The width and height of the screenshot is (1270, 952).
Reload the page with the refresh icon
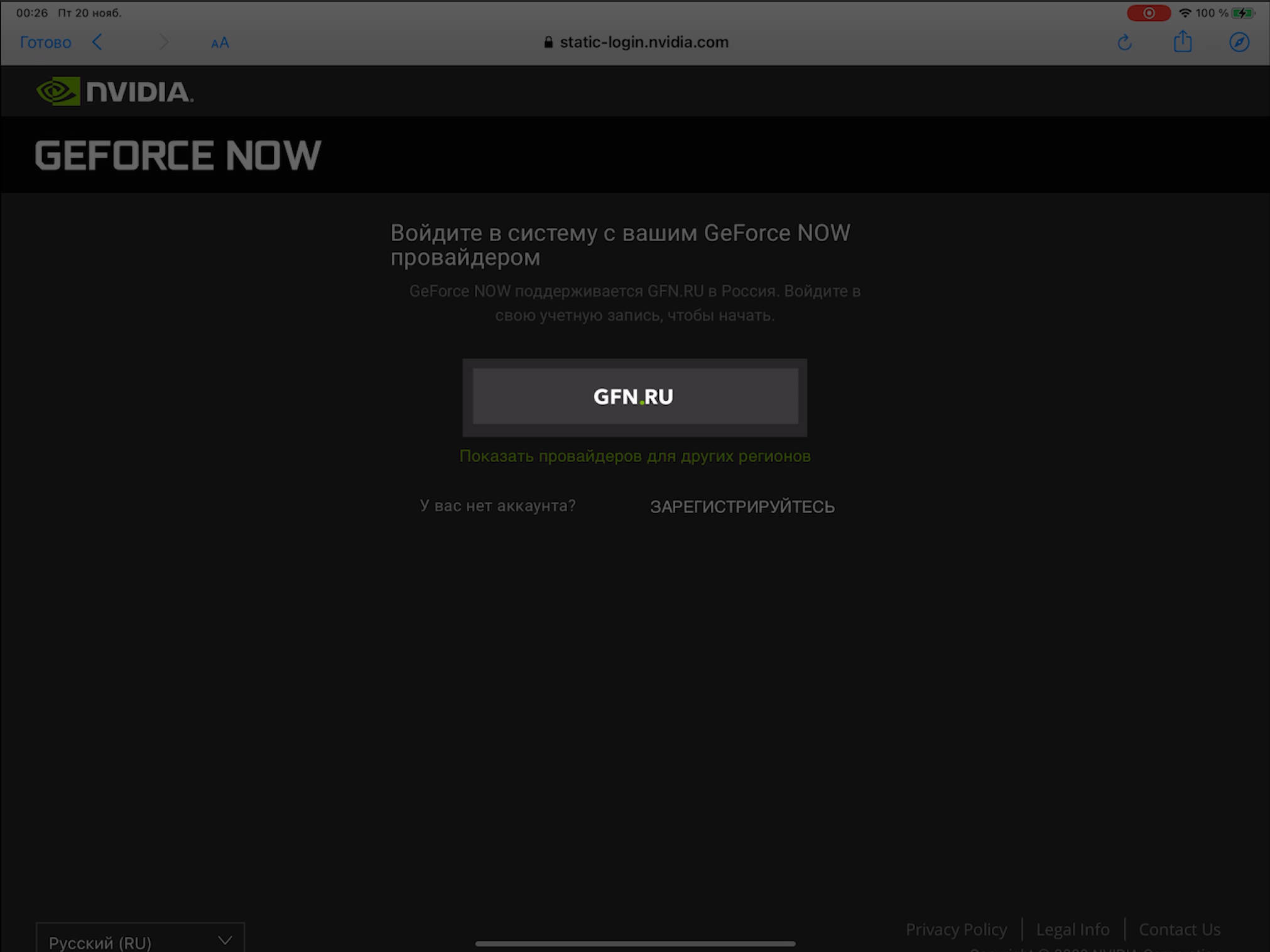[x=1124, y=42]
